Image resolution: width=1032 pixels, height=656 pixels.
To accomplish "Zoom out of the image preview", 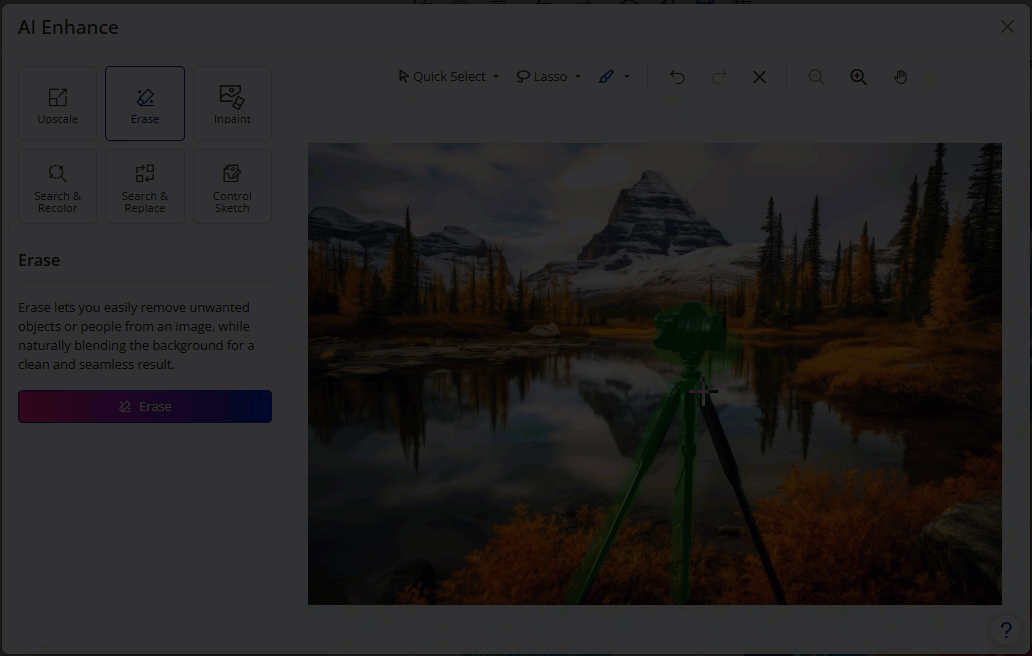I will (816, 77).
